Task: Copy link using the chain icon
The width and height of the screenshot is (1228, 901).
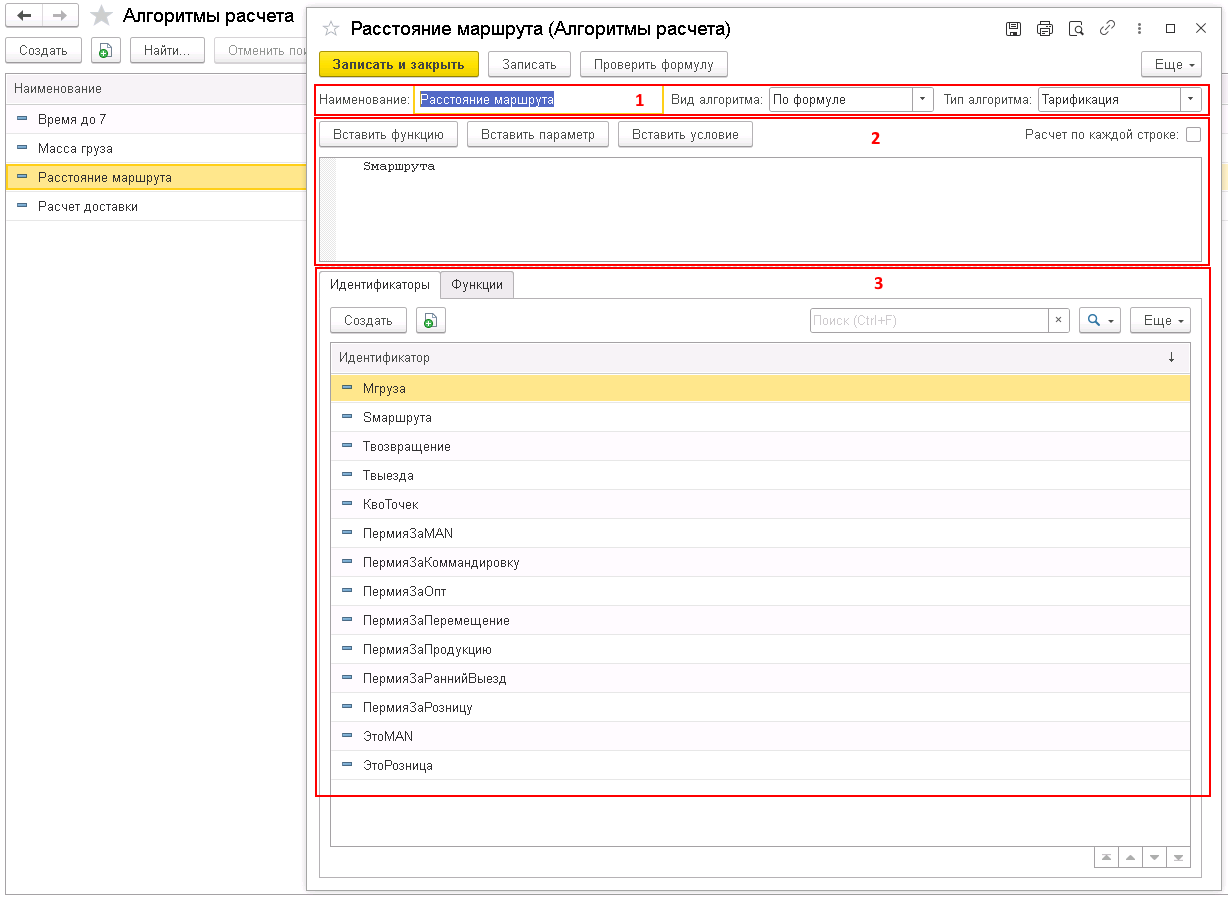Action: pos(1107,29)
